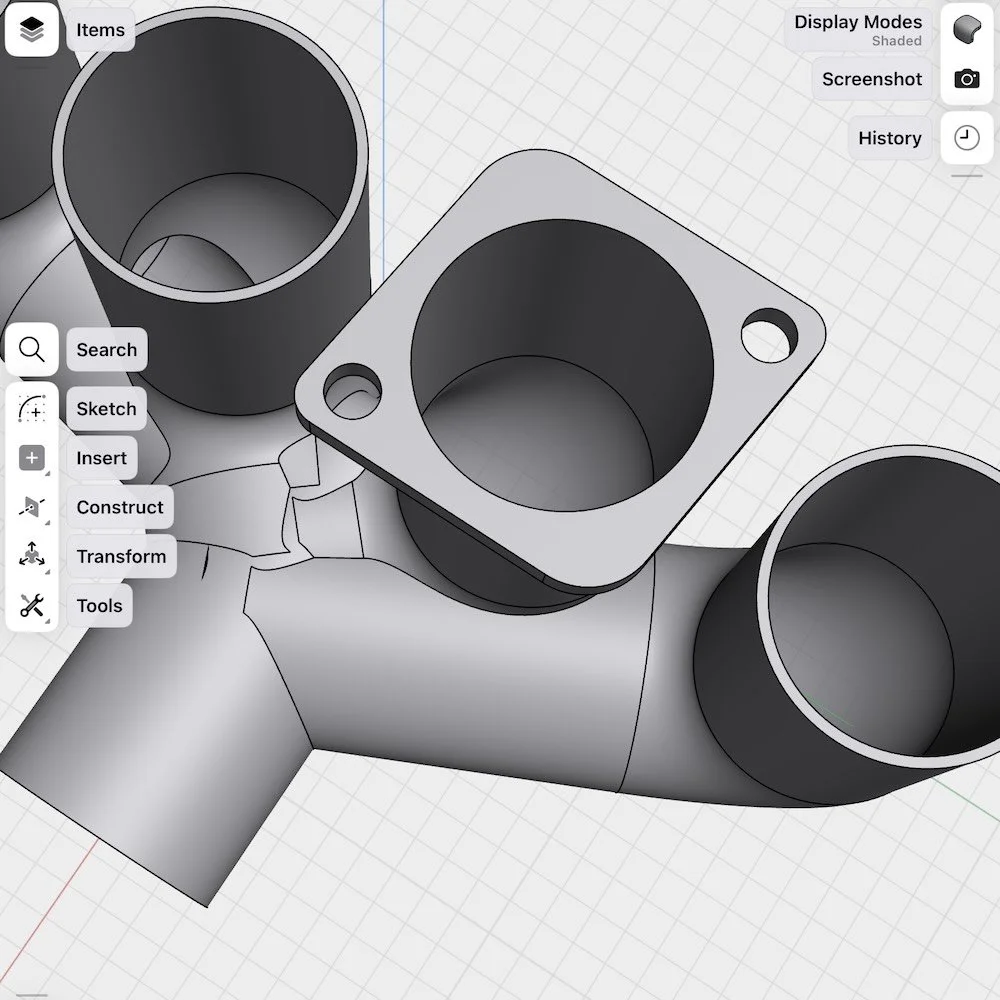
Task: Take a screenshot with camera icon
Action: pos(967,79)
